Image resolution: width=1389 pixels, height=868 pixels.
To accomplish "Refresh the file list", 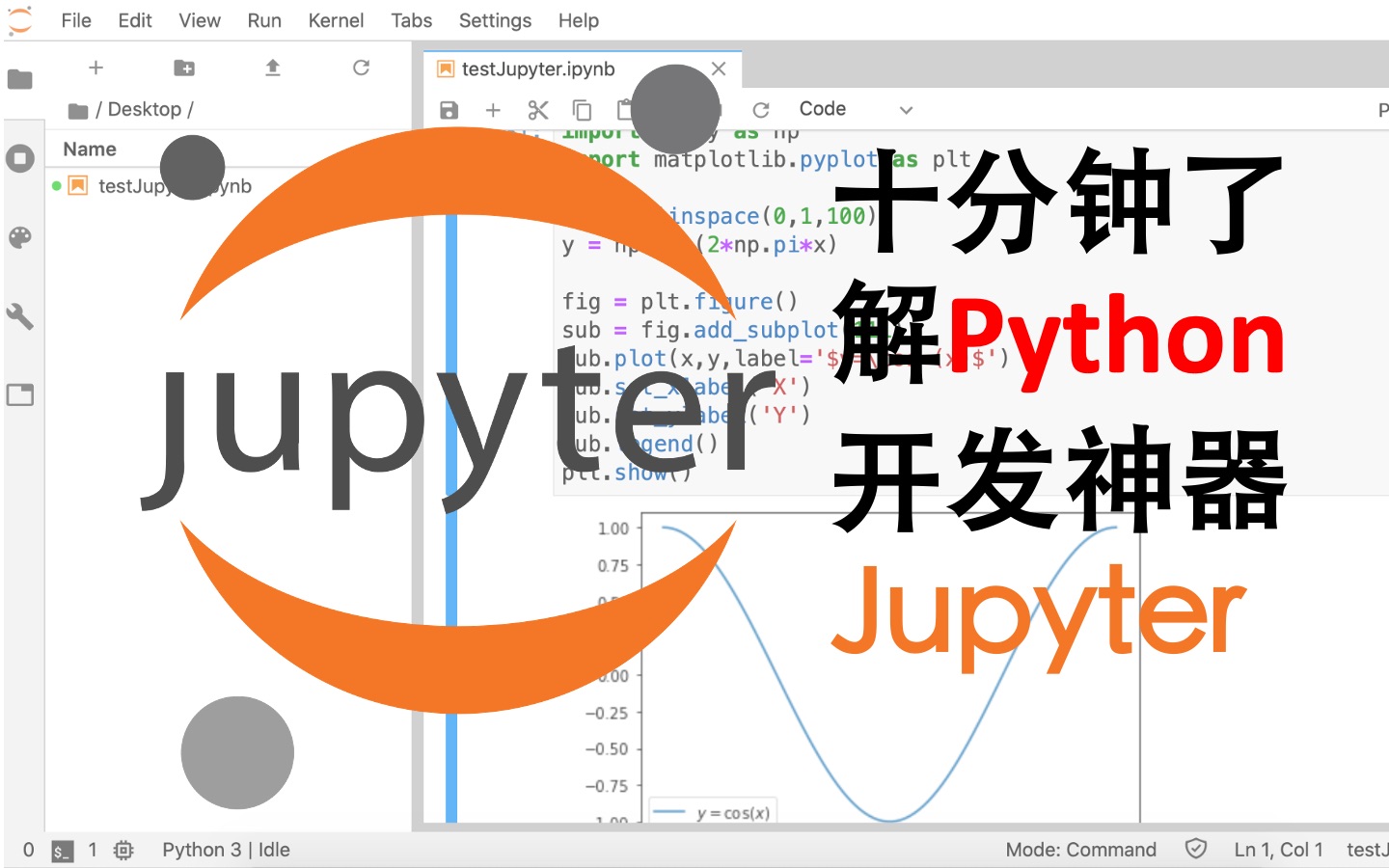I will coord(361,68).
